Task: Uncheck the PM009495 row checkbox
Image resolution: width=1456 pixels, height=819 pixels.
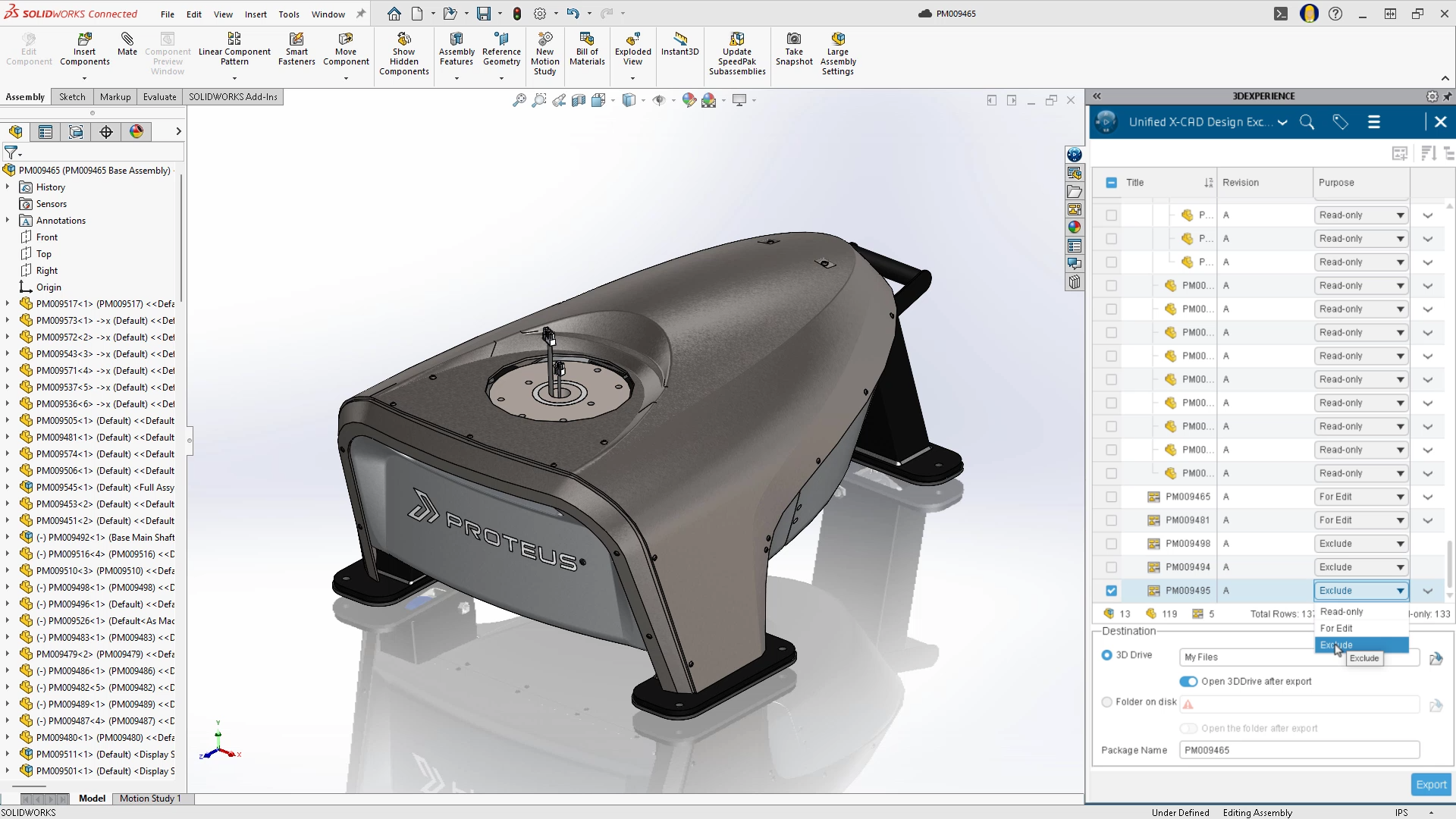Action: coord(1111,591)
